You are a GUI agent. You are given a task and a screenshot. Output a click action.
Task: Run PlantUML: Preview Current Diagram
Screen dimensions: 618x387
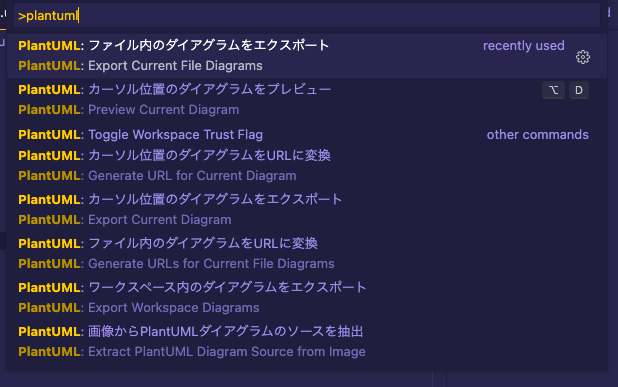307,100
